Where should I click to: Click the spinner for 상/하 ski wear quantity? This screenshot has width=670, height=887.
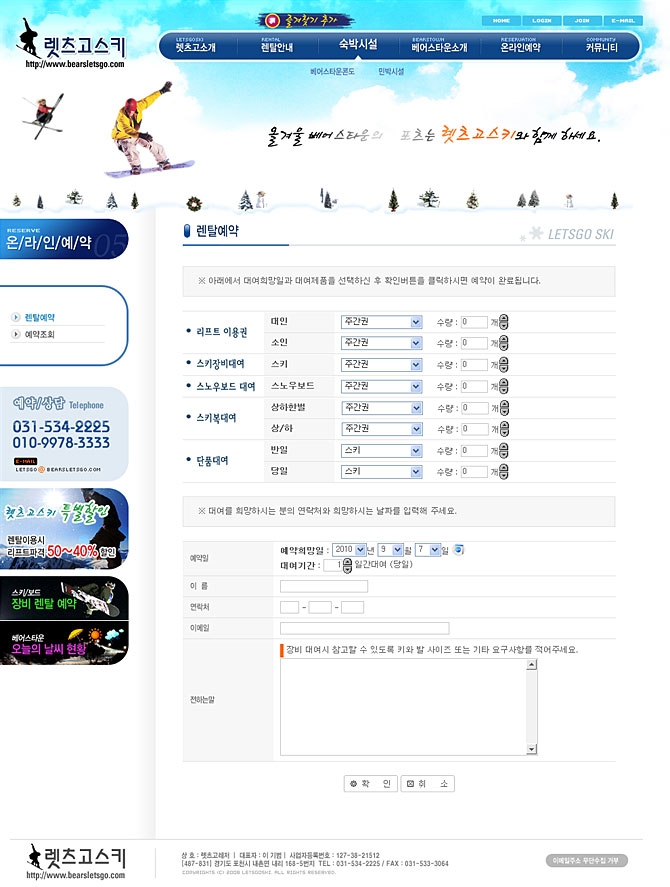click(x=504, y=429)
